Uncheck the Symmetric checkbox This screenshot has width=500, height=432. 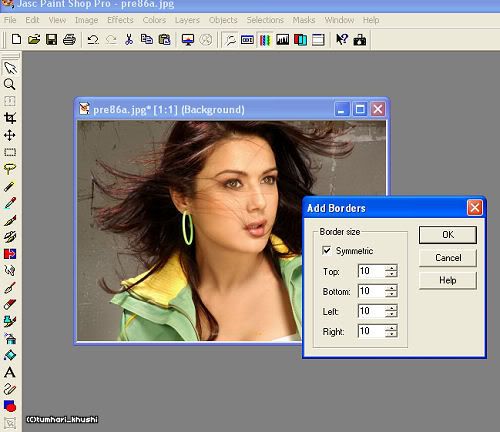point(327,250)
